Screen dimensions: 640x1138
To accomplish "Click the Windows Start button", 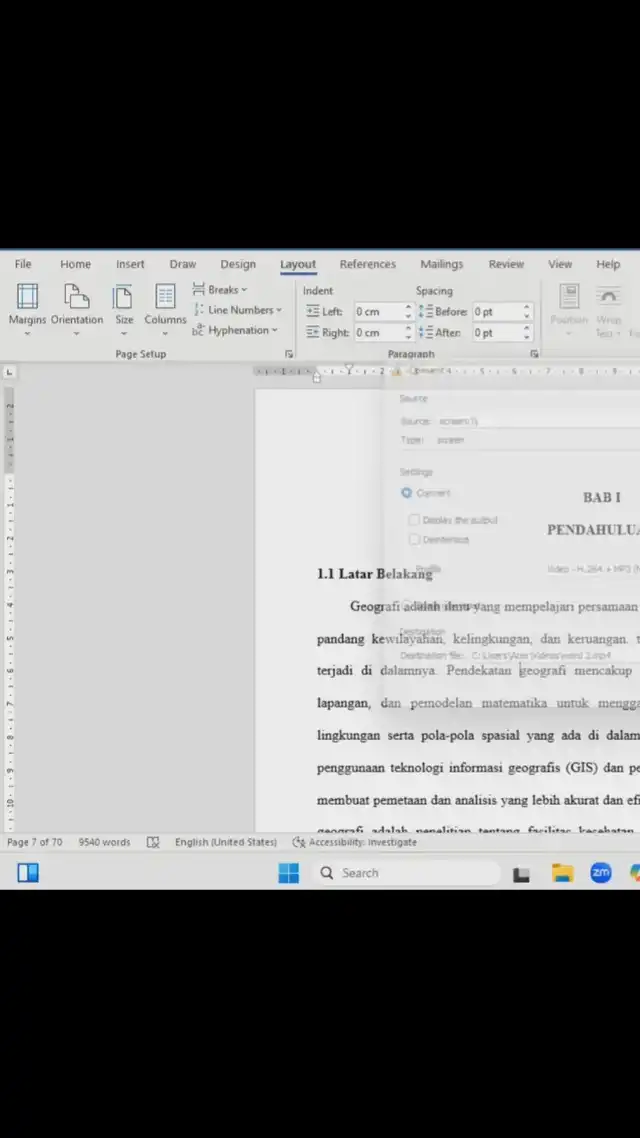I will pyautogui.click(x=288, y=873).
